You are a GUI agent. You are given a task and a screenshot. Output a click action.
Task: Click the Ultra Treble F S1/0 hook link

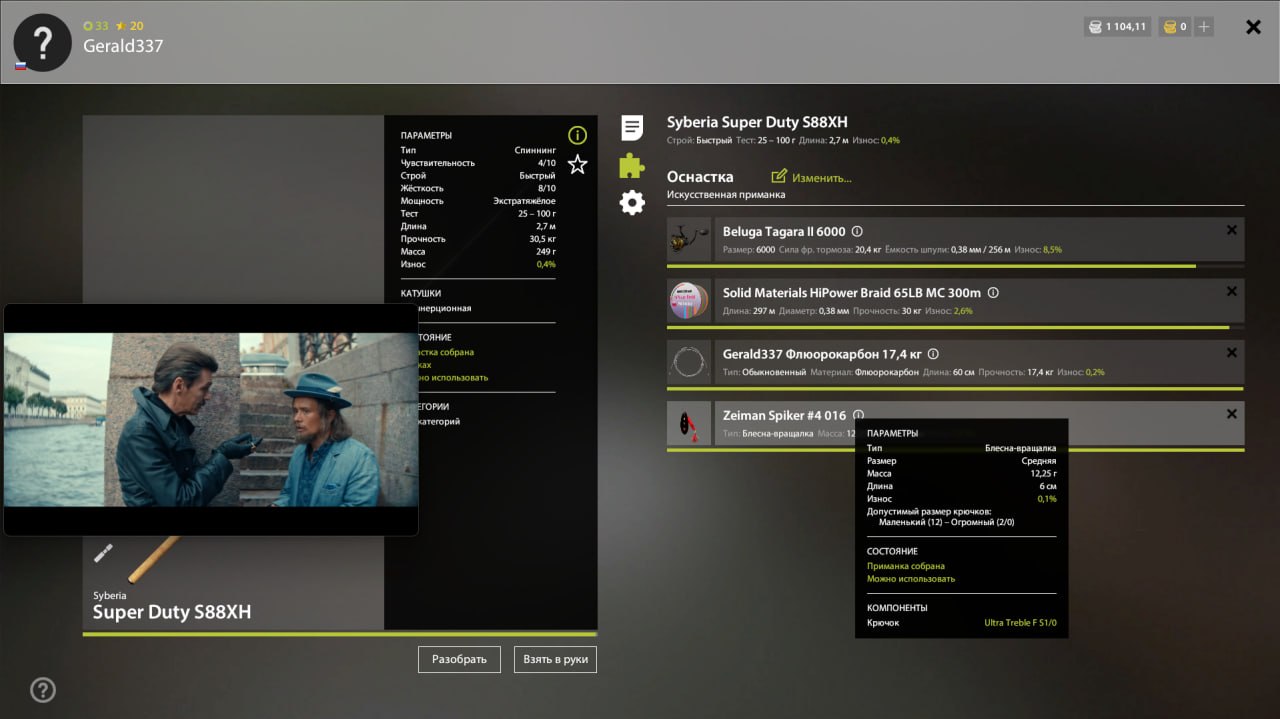tap(1020, 623)
